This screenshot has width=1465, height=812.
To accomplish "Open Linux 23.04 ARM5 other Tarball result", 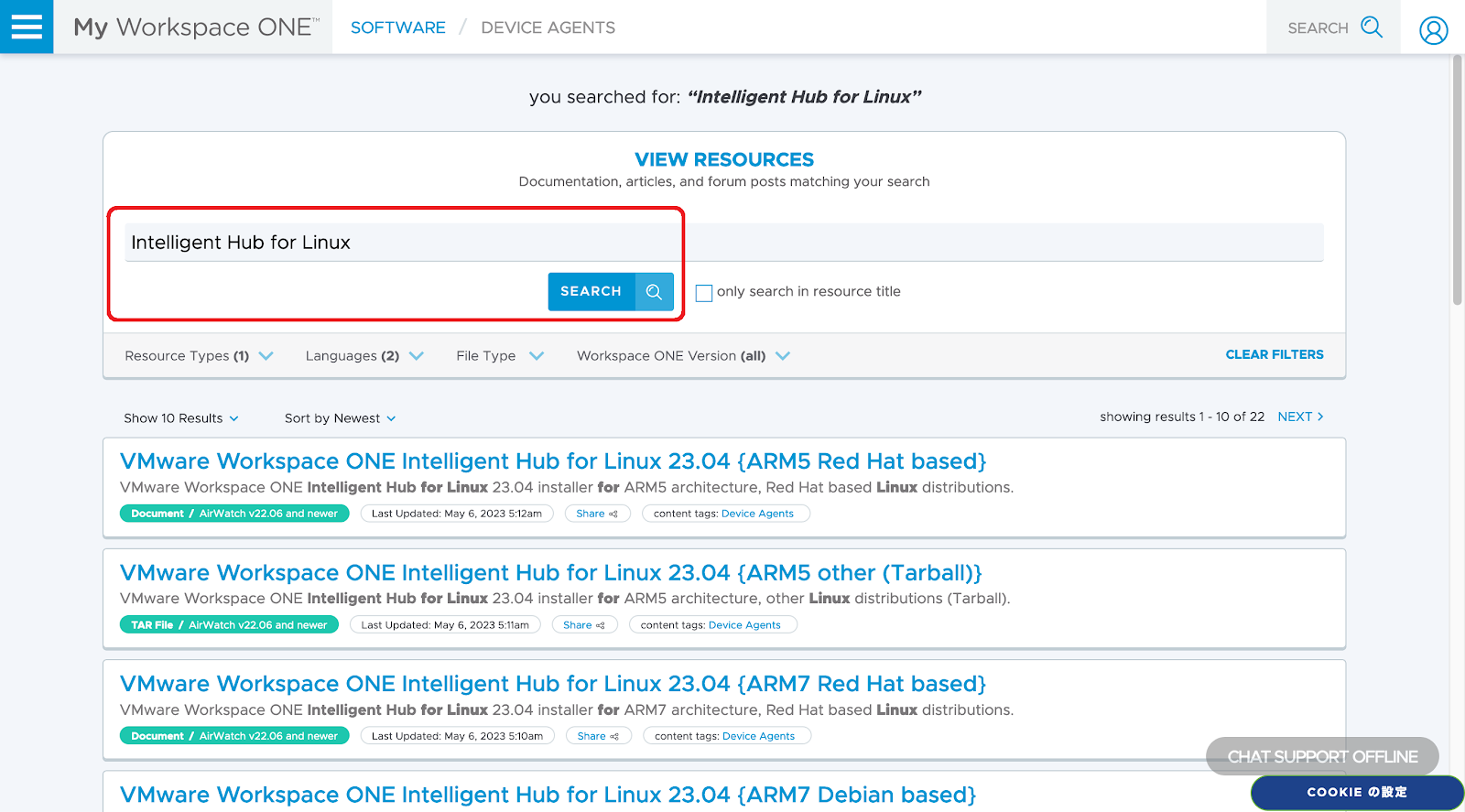I will (x=551, y=573).
